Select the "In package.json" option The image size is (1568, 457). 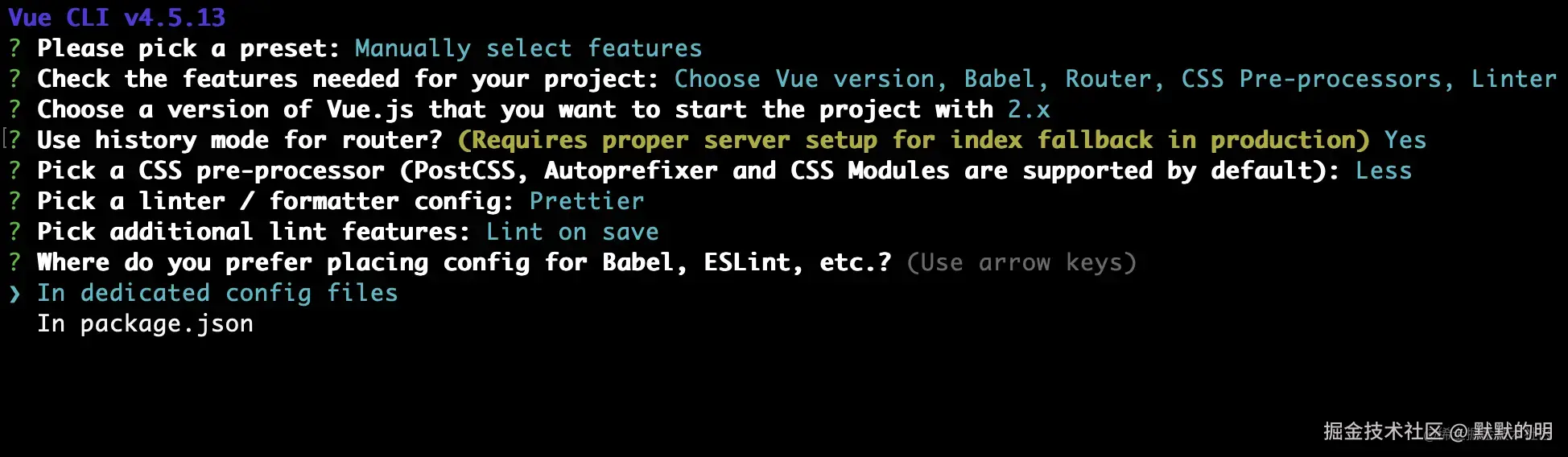point(145,323)
